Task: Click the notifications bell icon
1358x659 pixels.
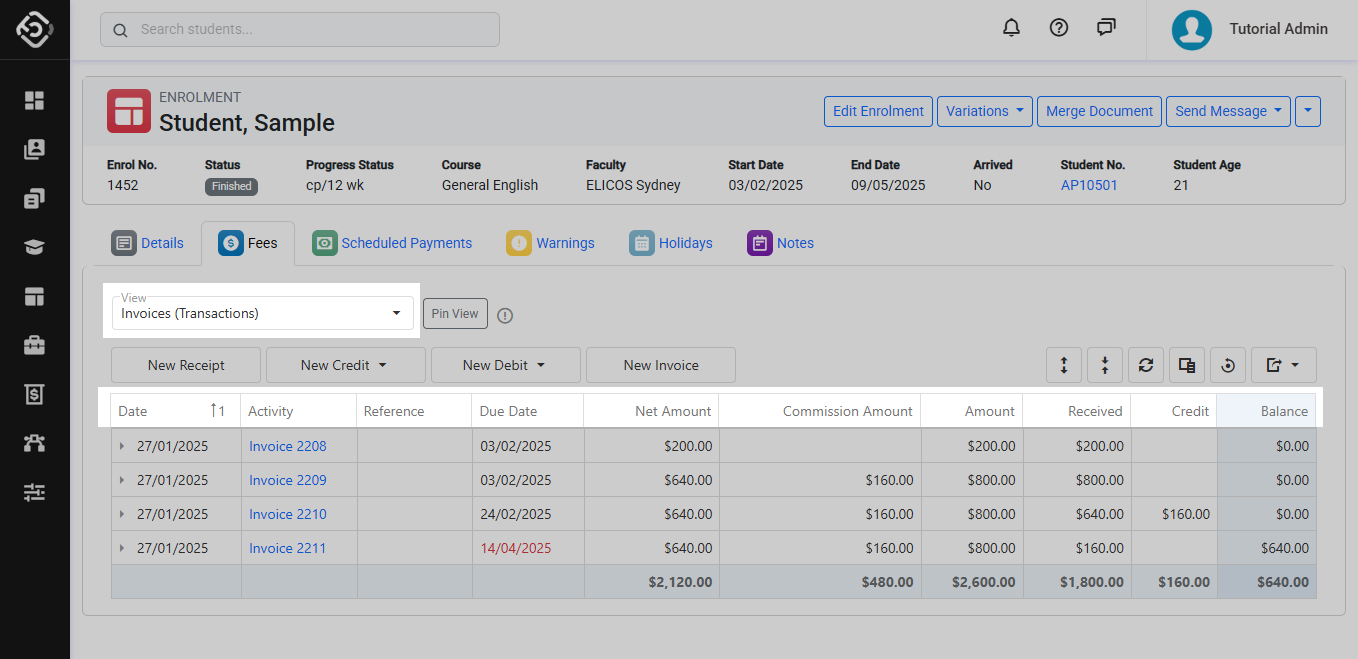Action: (1011, 28)
